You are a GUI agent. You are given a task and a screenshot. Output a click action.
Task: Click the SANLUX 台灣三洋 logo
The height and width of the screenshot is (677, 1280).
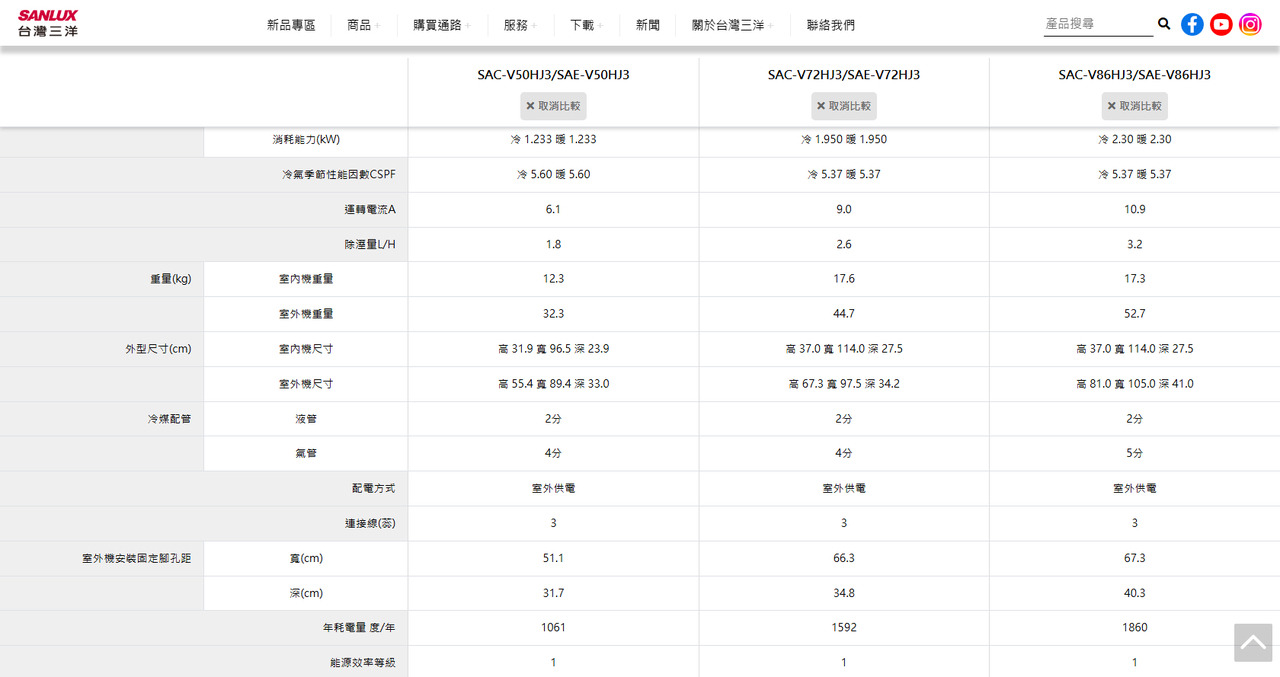(47, 23)
